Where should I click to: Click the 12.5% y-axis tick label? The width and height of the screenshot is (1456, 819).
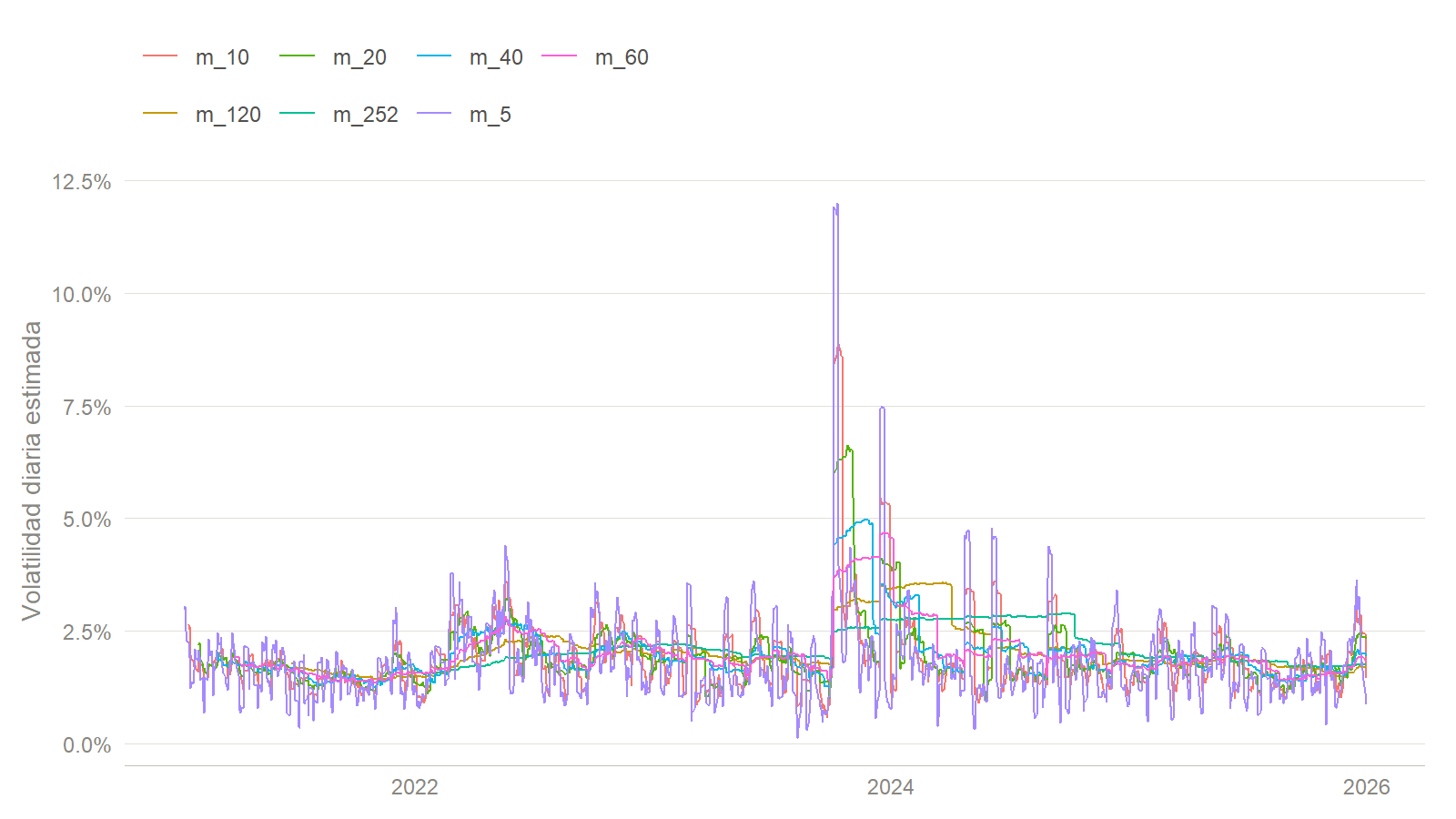pos(82,182)
